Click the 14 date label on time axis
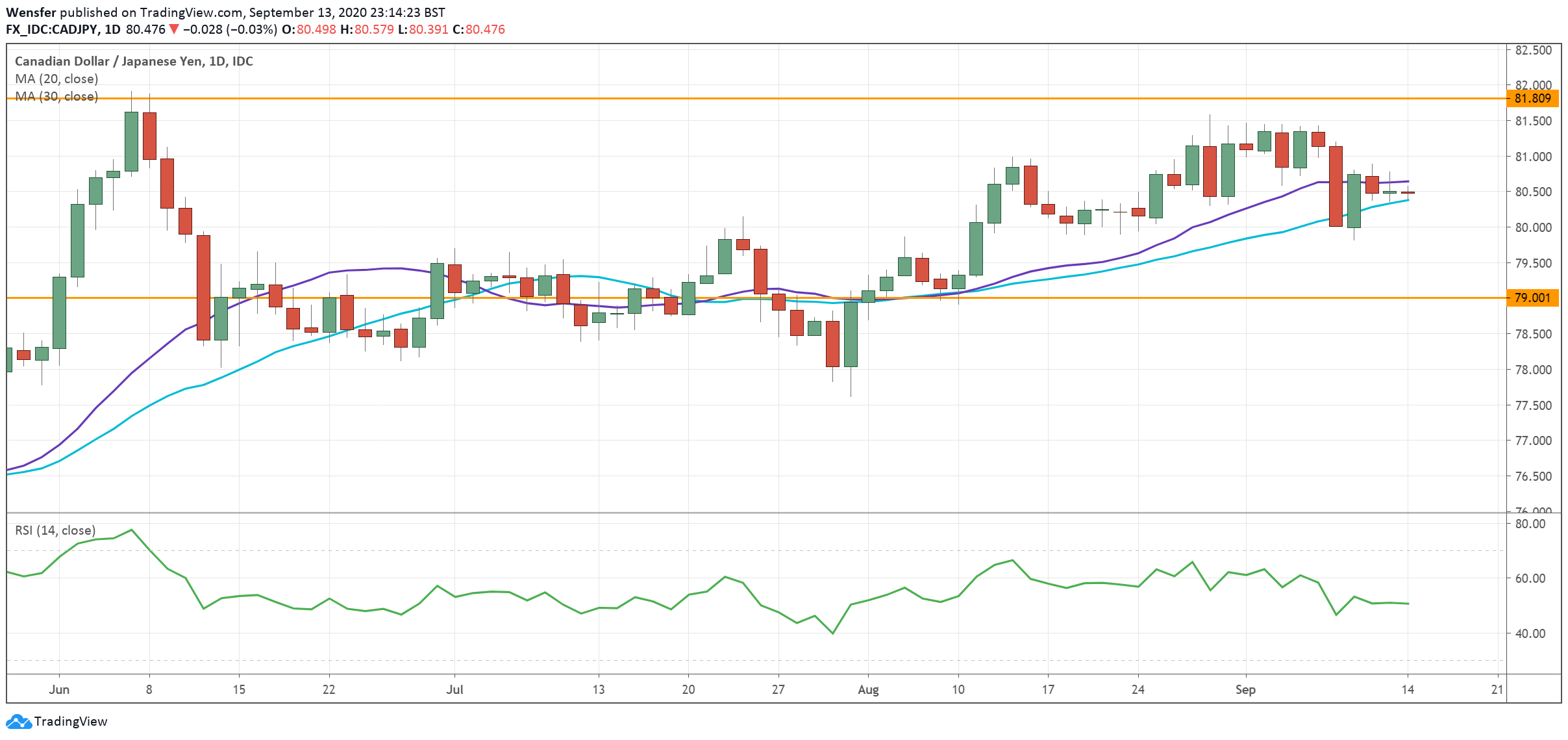This screenshot has height=740, width=1568. click(1408, 689)
